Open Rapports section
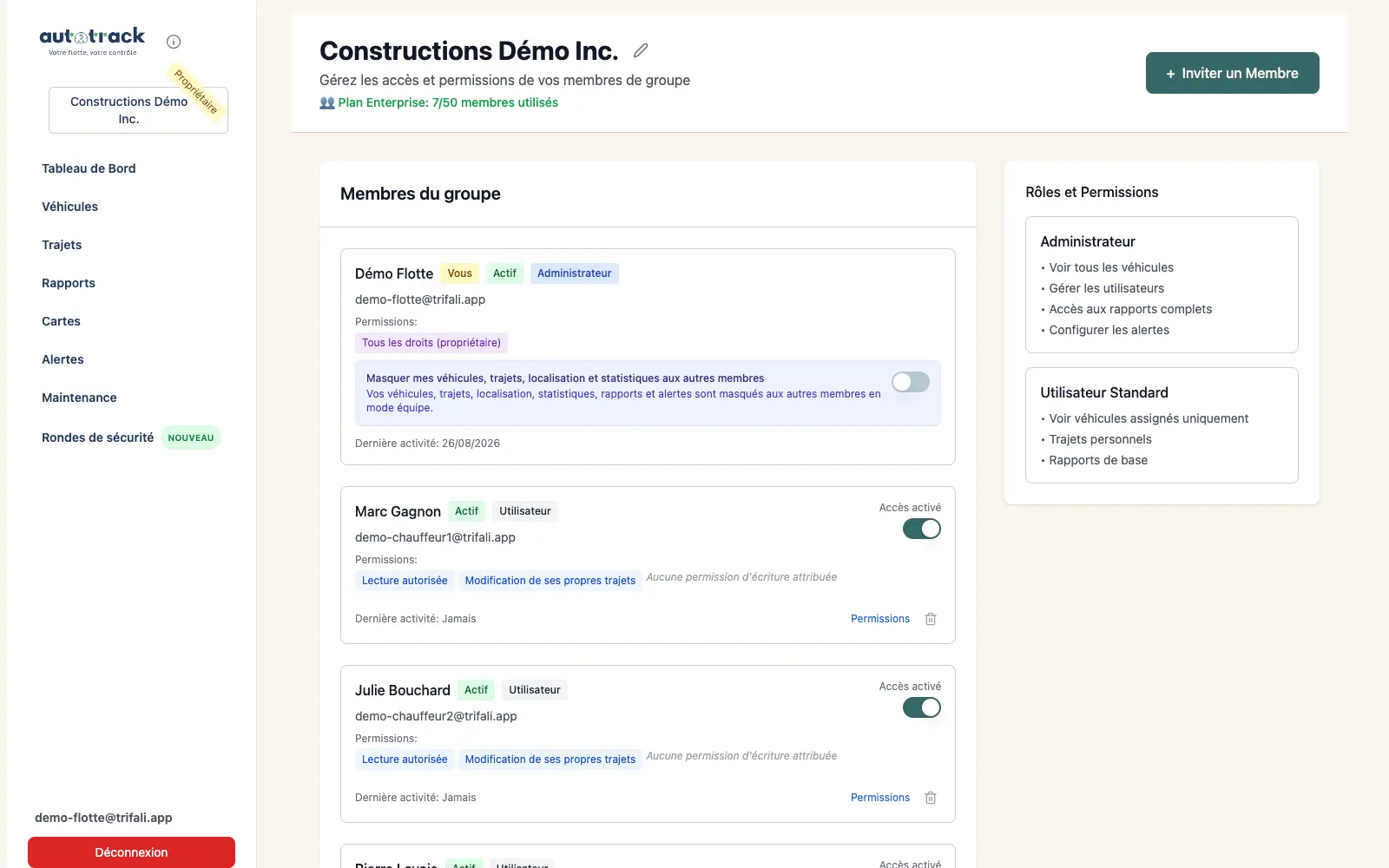This screenshot has height=868, width=1389. tap(69, 283)
